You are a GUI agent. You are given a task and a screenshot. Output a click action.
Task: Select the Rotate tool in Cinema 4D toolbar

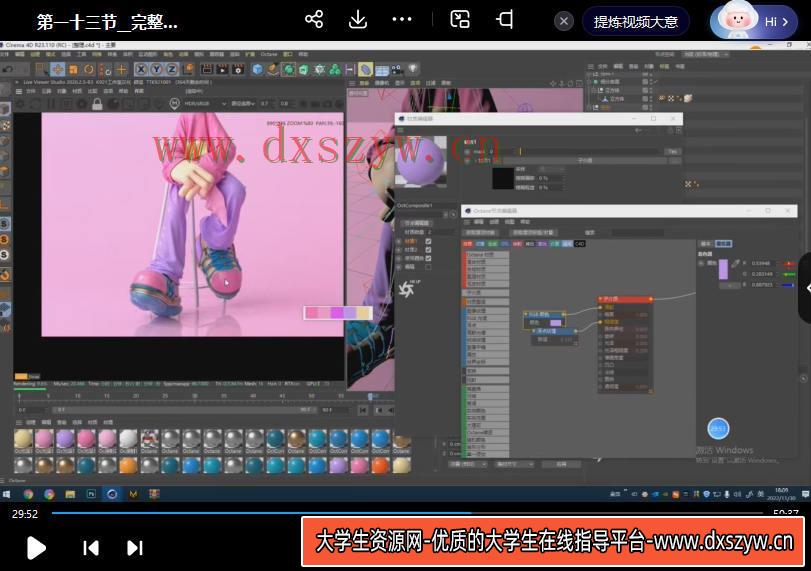click(x=89, y=69)
